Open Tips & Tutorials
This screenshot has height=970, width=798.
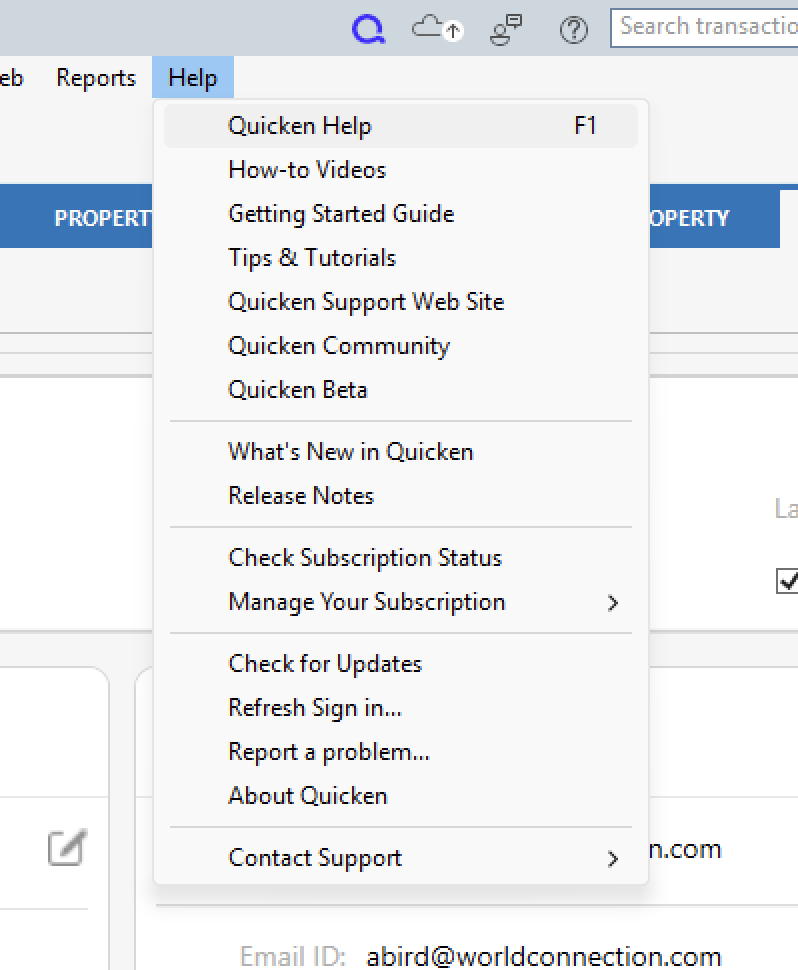click(x=313, y=257)
